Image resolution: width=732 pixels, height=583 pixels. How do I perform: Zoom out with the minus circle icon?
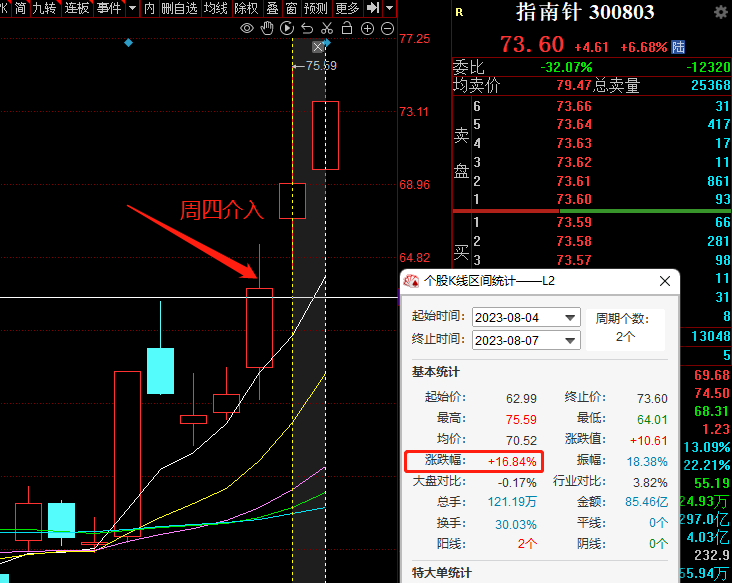pyautogui.click(x=387, y=28)
